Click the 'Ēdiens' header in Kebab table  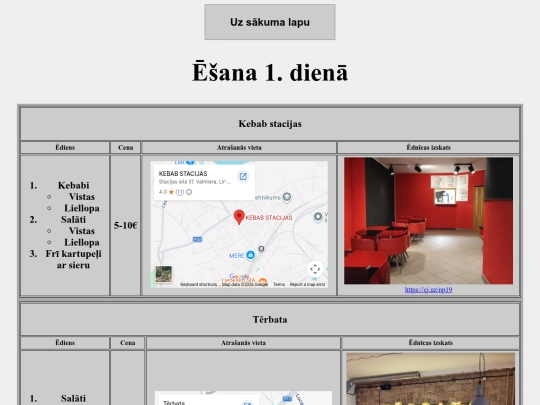65,147
